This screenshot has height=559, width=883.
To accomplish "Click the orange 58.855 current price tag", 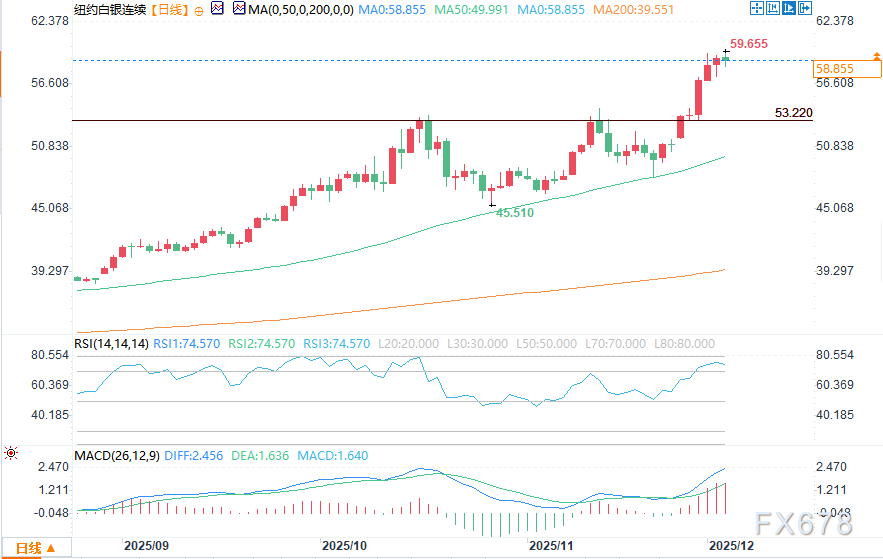I will 834,68.
